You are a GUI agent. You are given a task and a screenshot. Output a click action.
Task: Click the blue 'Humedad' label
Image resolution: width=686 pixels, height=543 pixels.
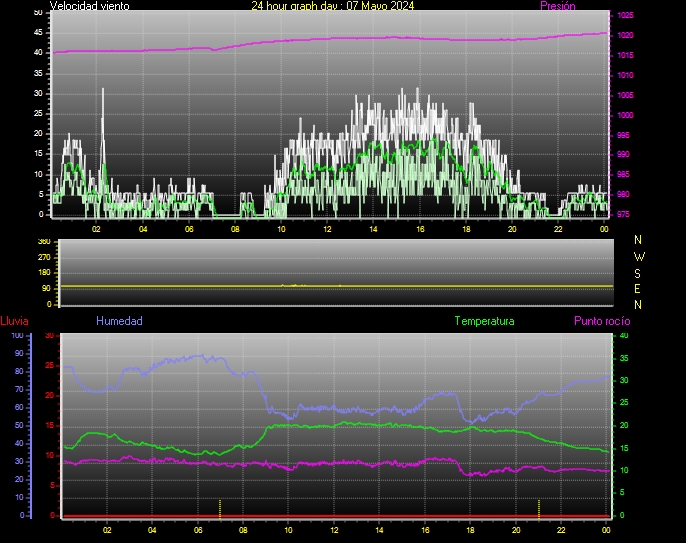[x=119, y=321]
